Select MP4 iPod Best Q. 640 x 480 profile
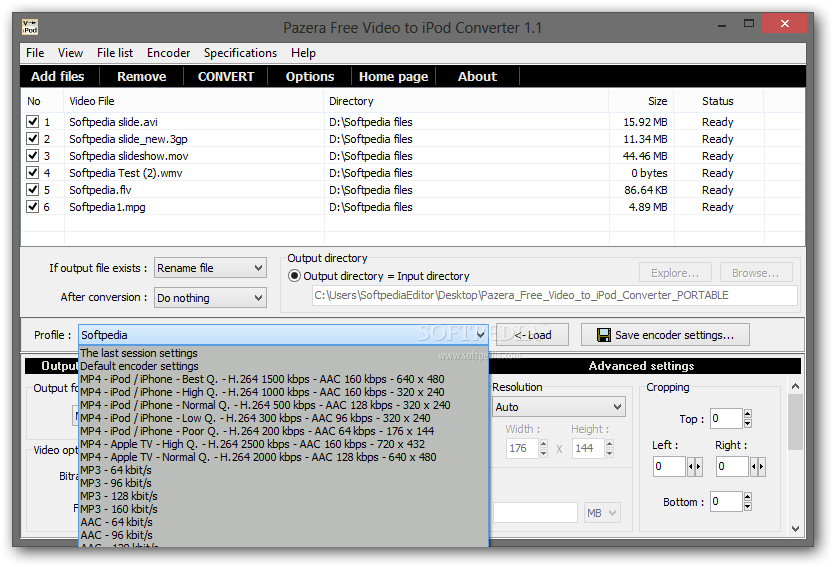 [x=283, y=379]
